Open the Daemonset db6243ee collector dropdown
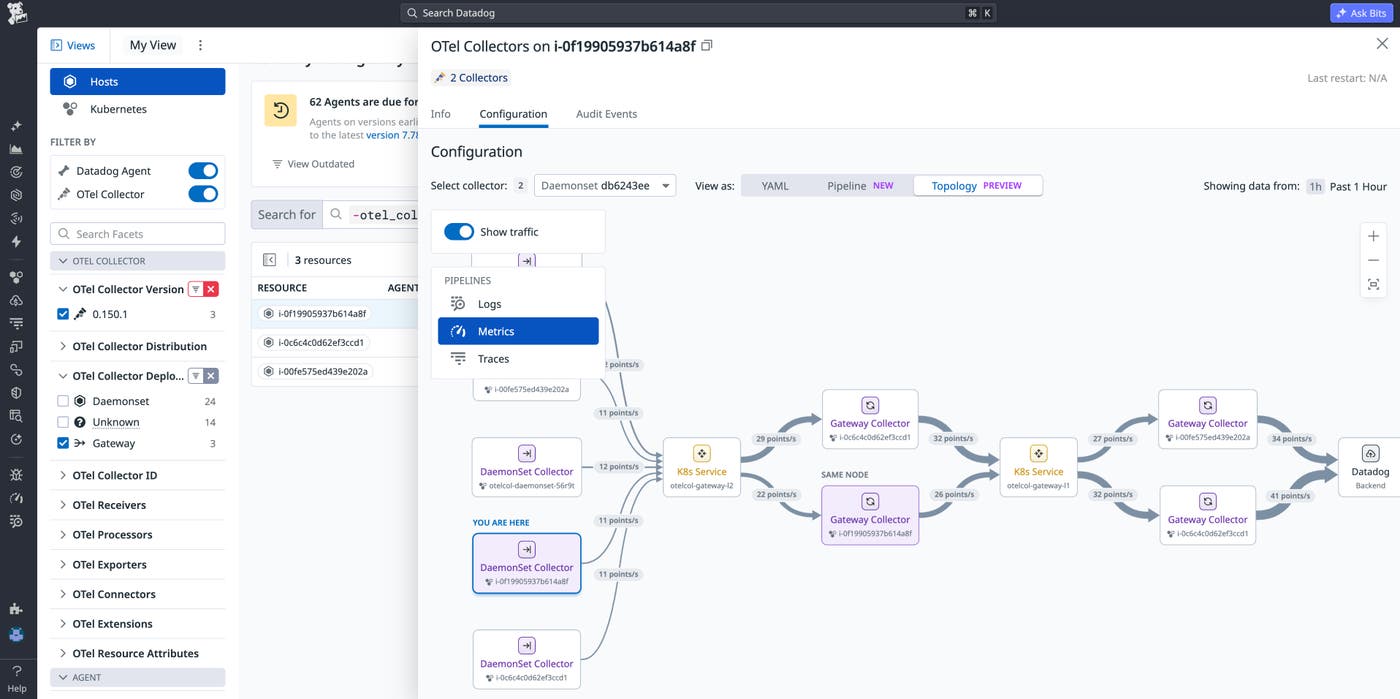The image size is (1400, 699). click(x=605, y=186)
